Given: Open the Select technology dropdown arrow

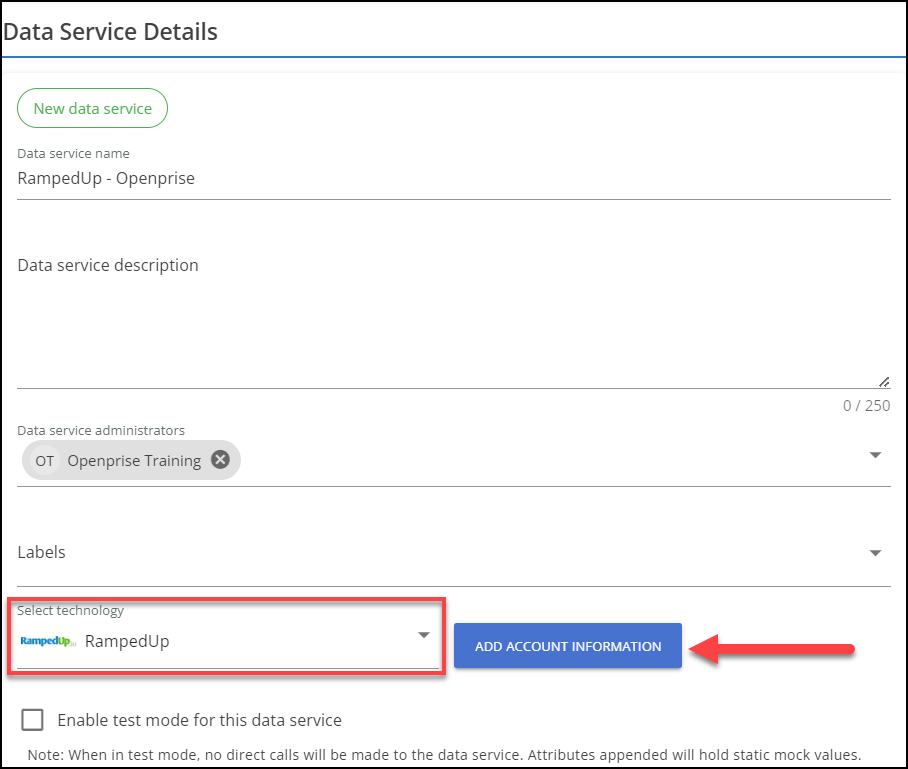Looking at the screenshot, I should 424,635.
